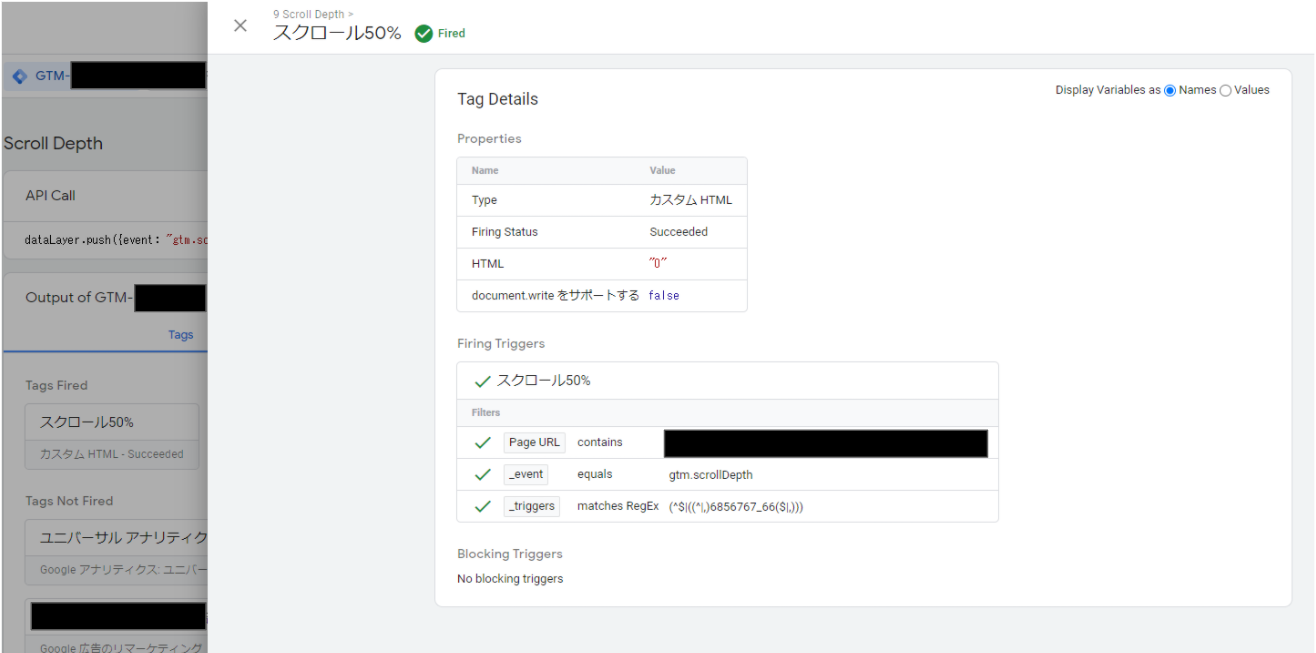Click the checkmark in Page URL filter row
The image size is (1316, 653).
click(483, 443)
